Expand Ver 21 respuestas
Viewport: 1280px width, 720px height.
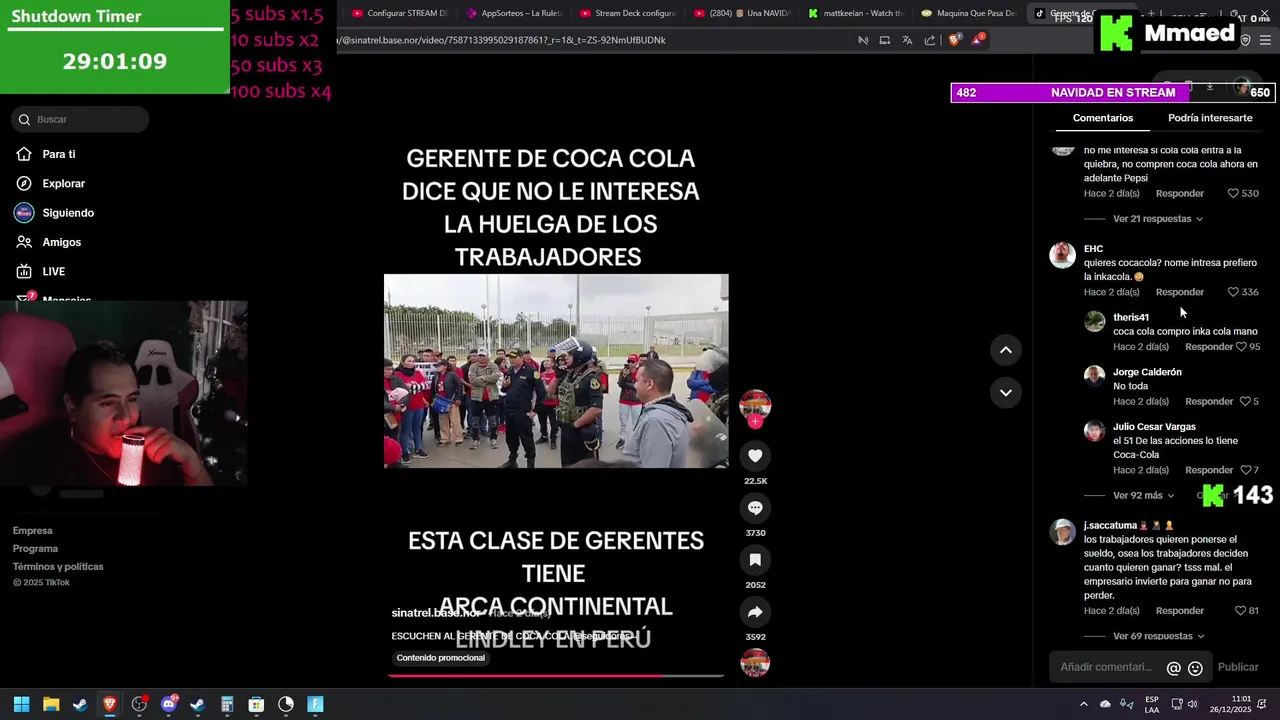1157,219
